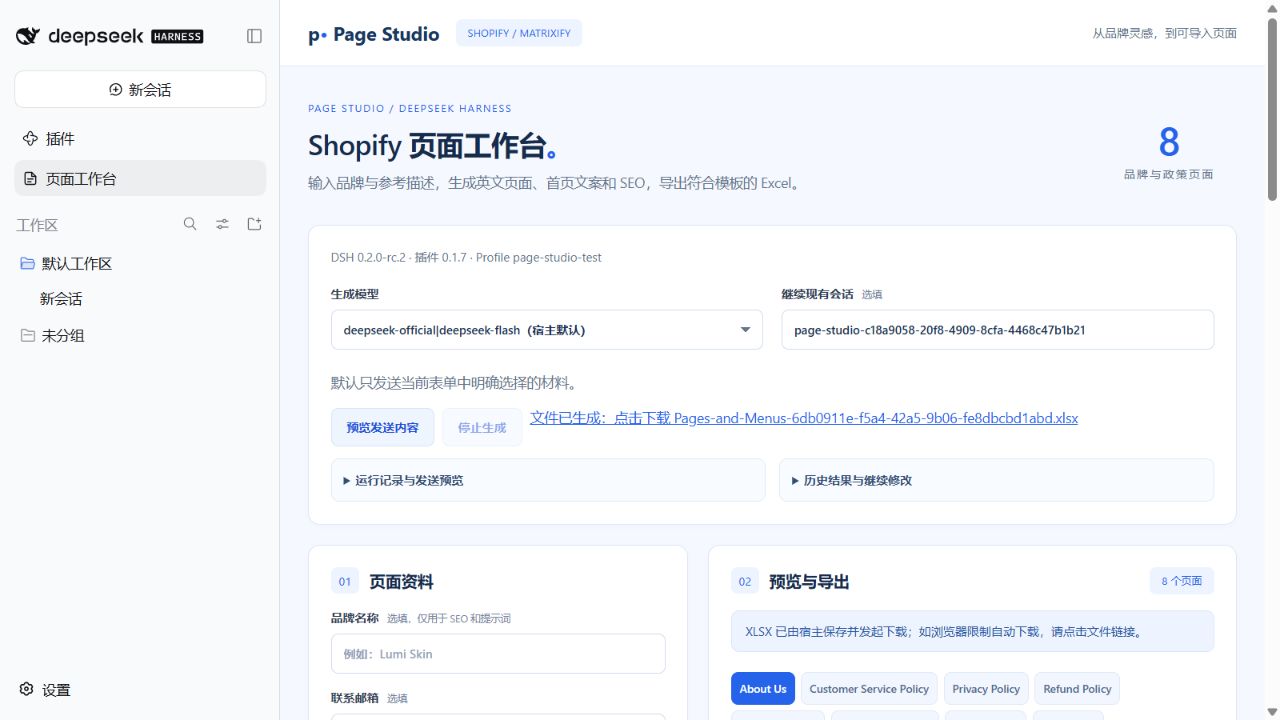Viewport: 1280px width, 720px height.
Task: Collapse the sidebar panel icon
Action: (254, 36)
